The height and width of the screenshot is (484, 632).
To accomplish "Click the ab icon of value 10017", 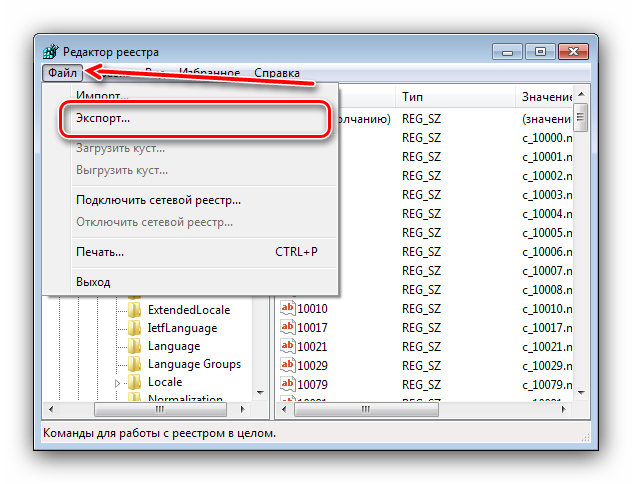I will click(x=287, y=327).
